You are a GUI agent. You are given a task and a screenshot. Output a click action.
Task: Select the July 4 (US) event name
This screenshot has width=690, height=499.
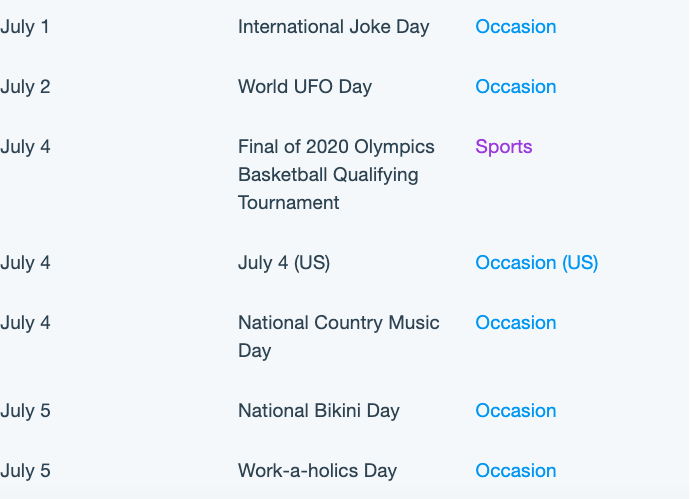[x=284, y=263]
